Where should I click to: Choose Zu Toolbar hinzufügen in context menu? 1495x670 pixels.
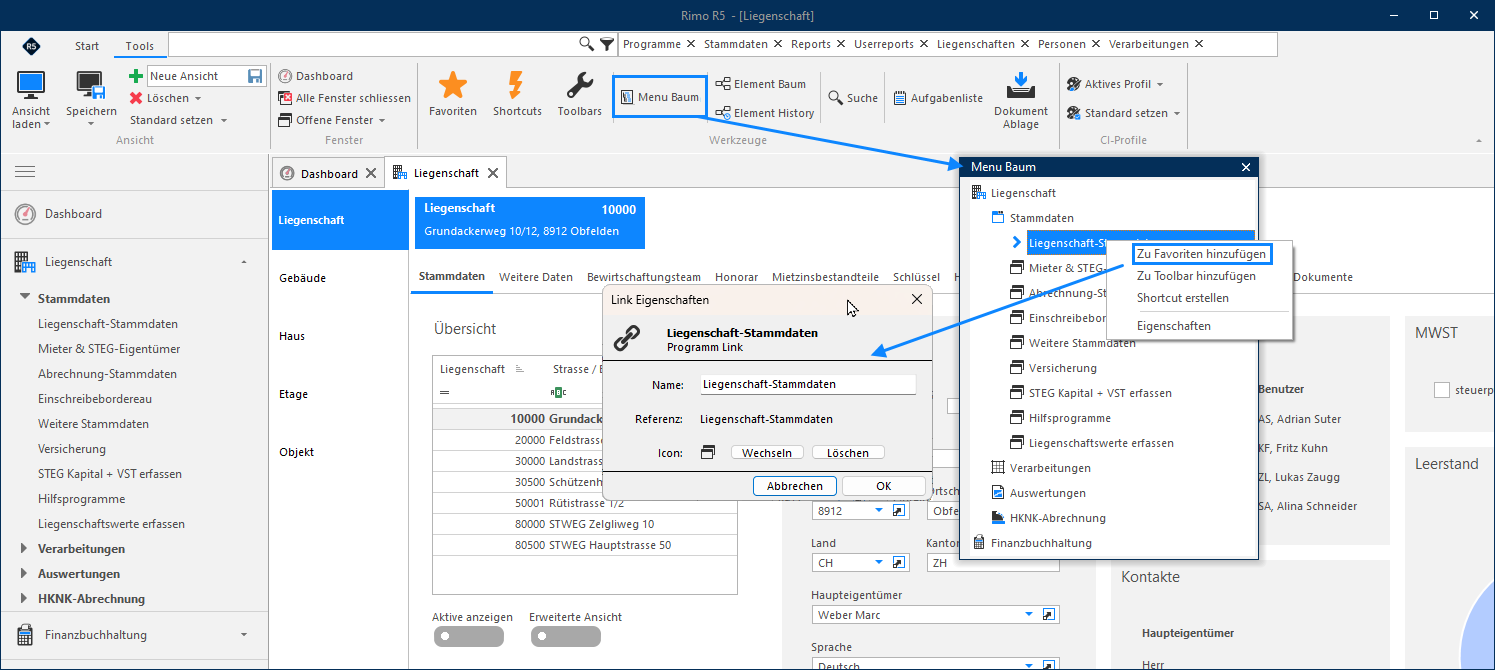(x=1196, y=276)
